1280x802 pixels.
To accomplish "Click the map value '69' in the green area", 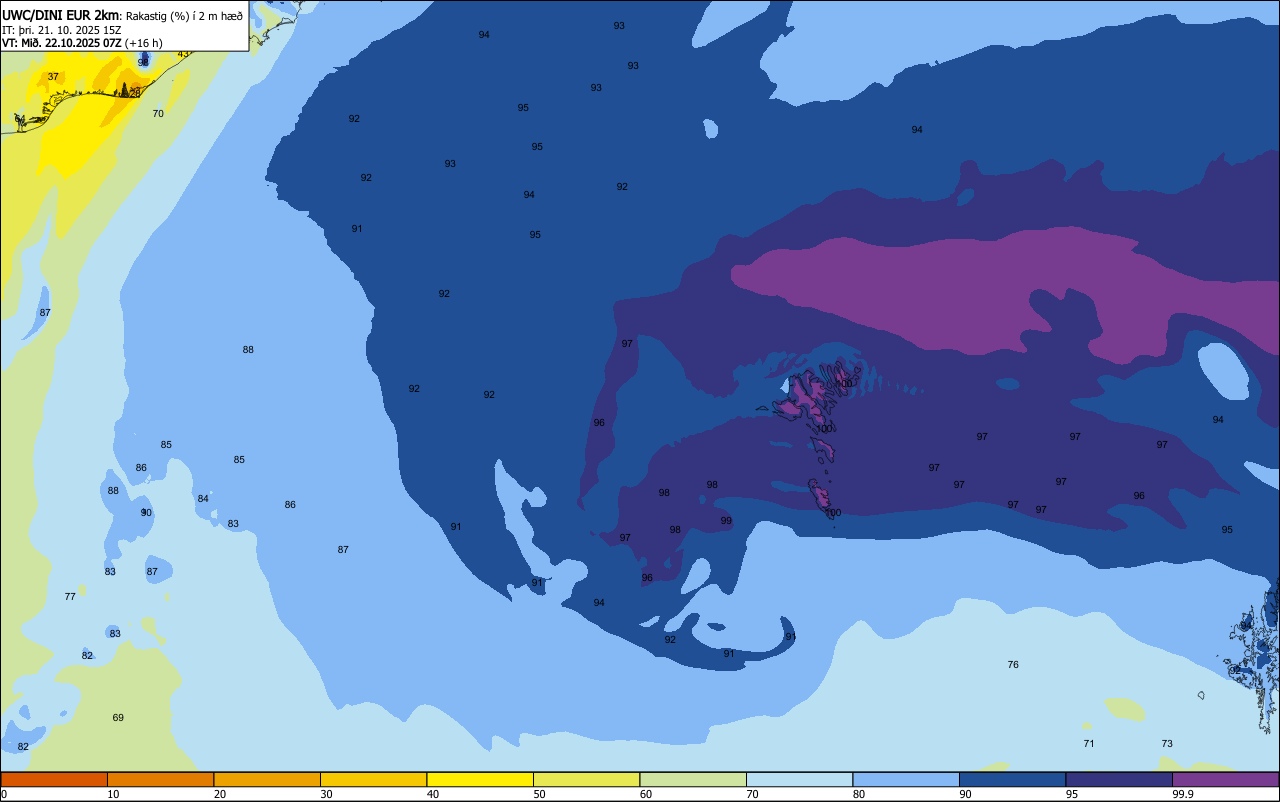I will pos(118,717).
